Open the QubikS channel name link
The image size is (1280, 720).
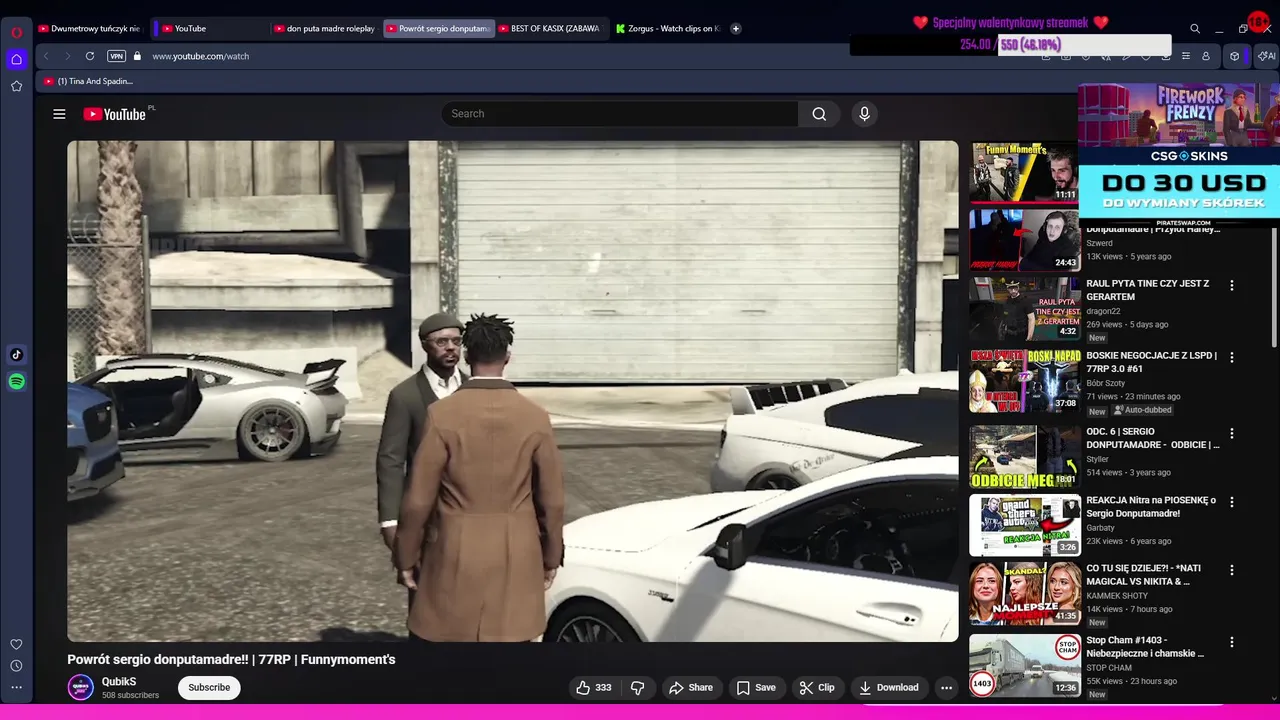coord(119,682)
